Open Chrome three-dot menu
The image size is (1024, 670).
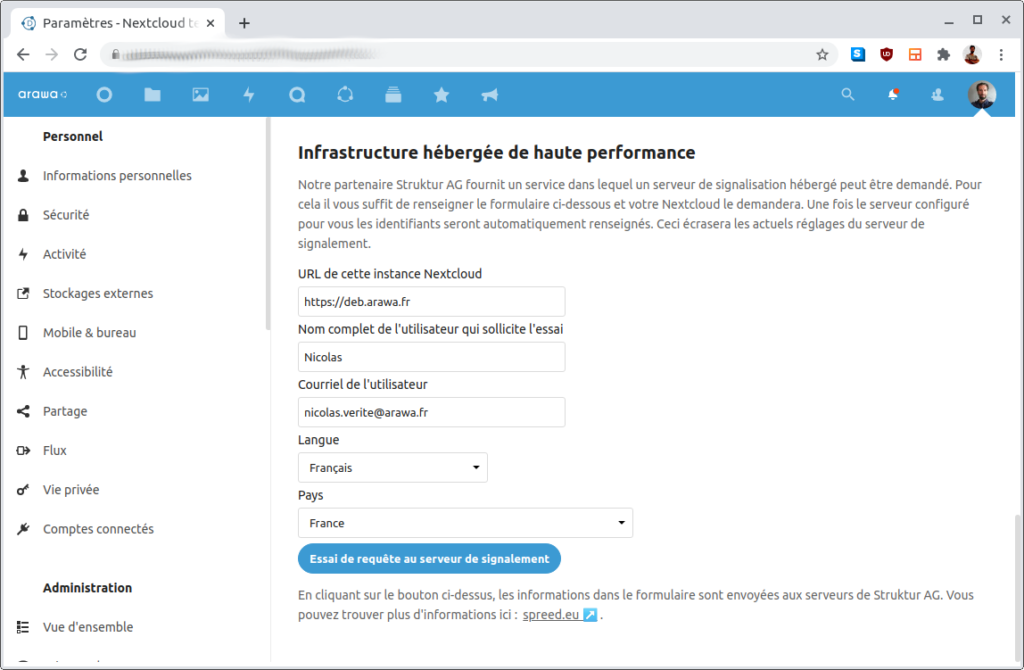(1001, 55)
